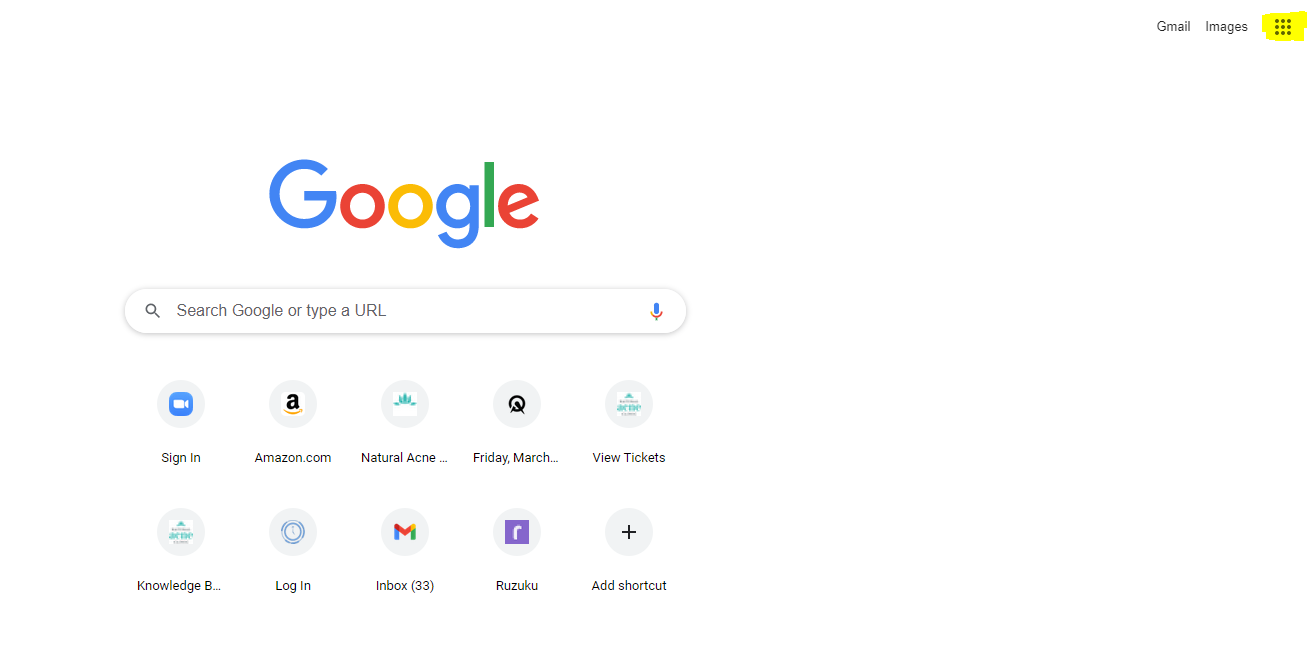Go to Gmail link in header

[1173, 27]
